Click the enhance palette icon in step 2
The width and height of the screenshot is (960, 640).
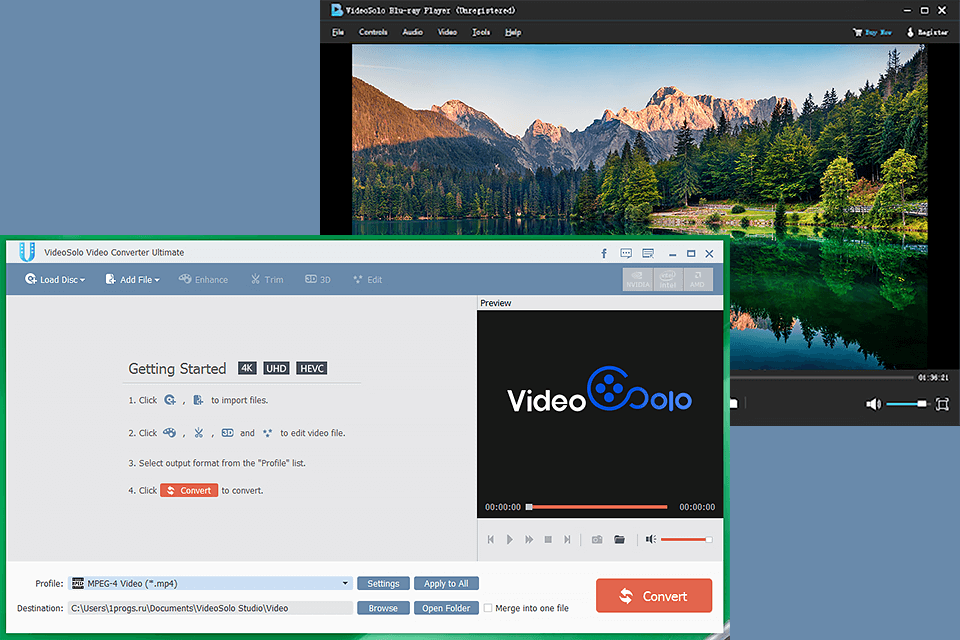tap(170, 432)
